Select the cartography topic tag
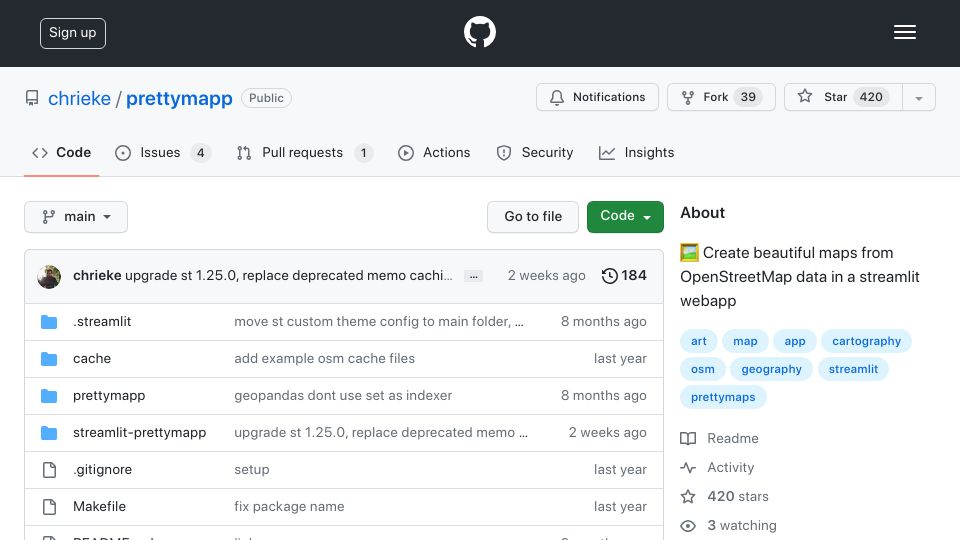 tap(866, 341)
